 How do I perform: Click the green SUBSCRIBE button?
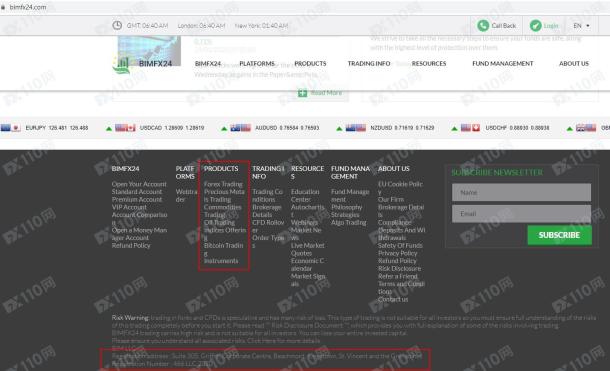(x=559, y=235)
